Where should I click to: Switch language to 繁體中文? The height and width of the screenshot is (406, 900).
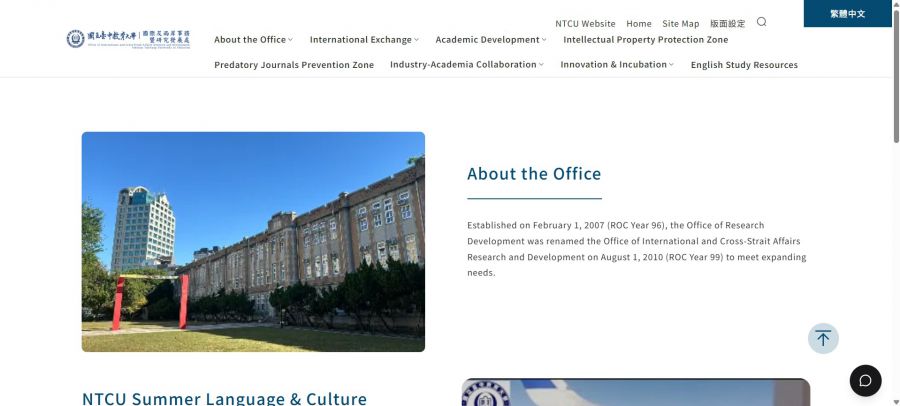click(x=847, y=14)
